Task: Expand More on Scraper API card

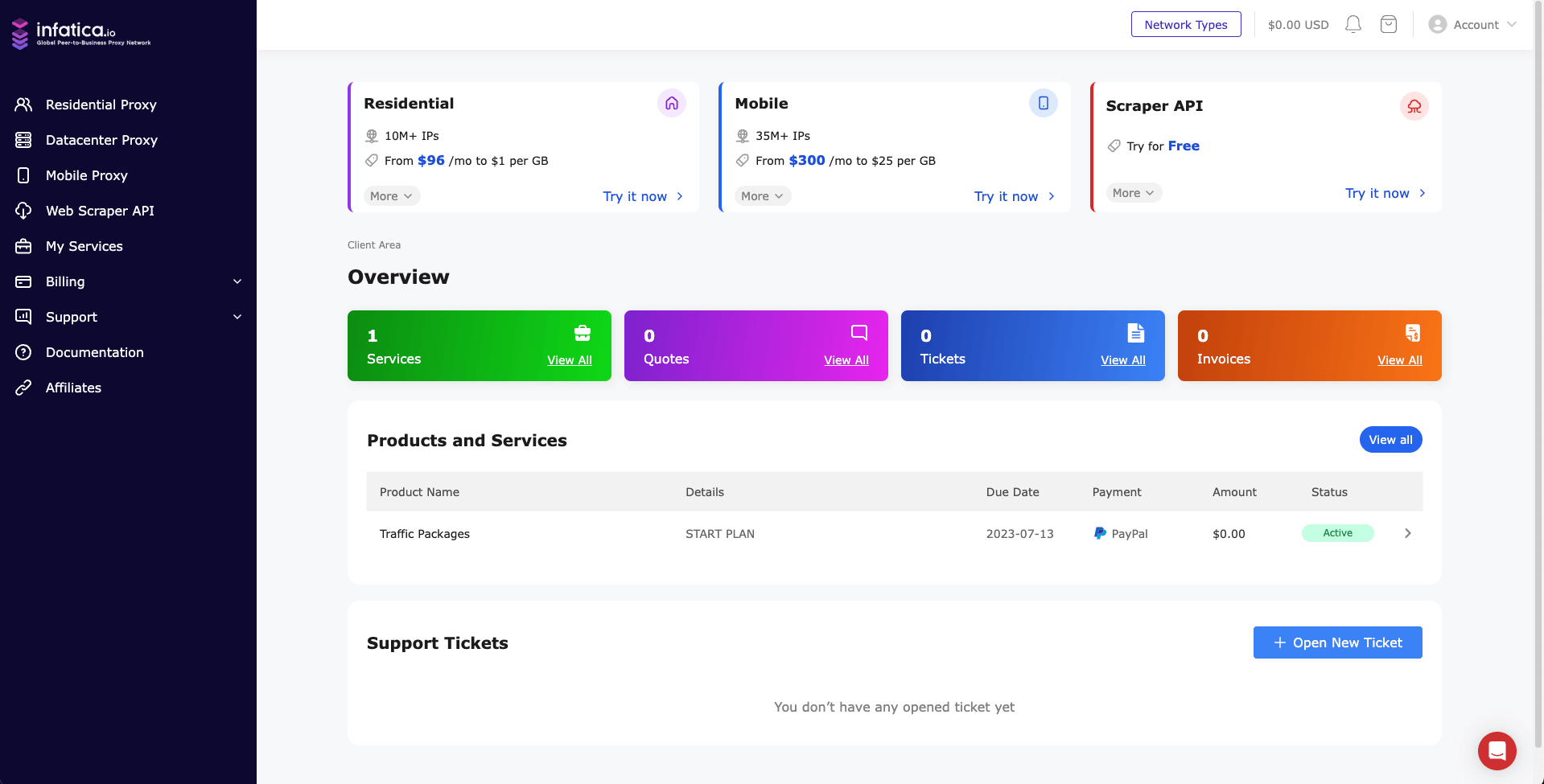Action: [1133, 193]
